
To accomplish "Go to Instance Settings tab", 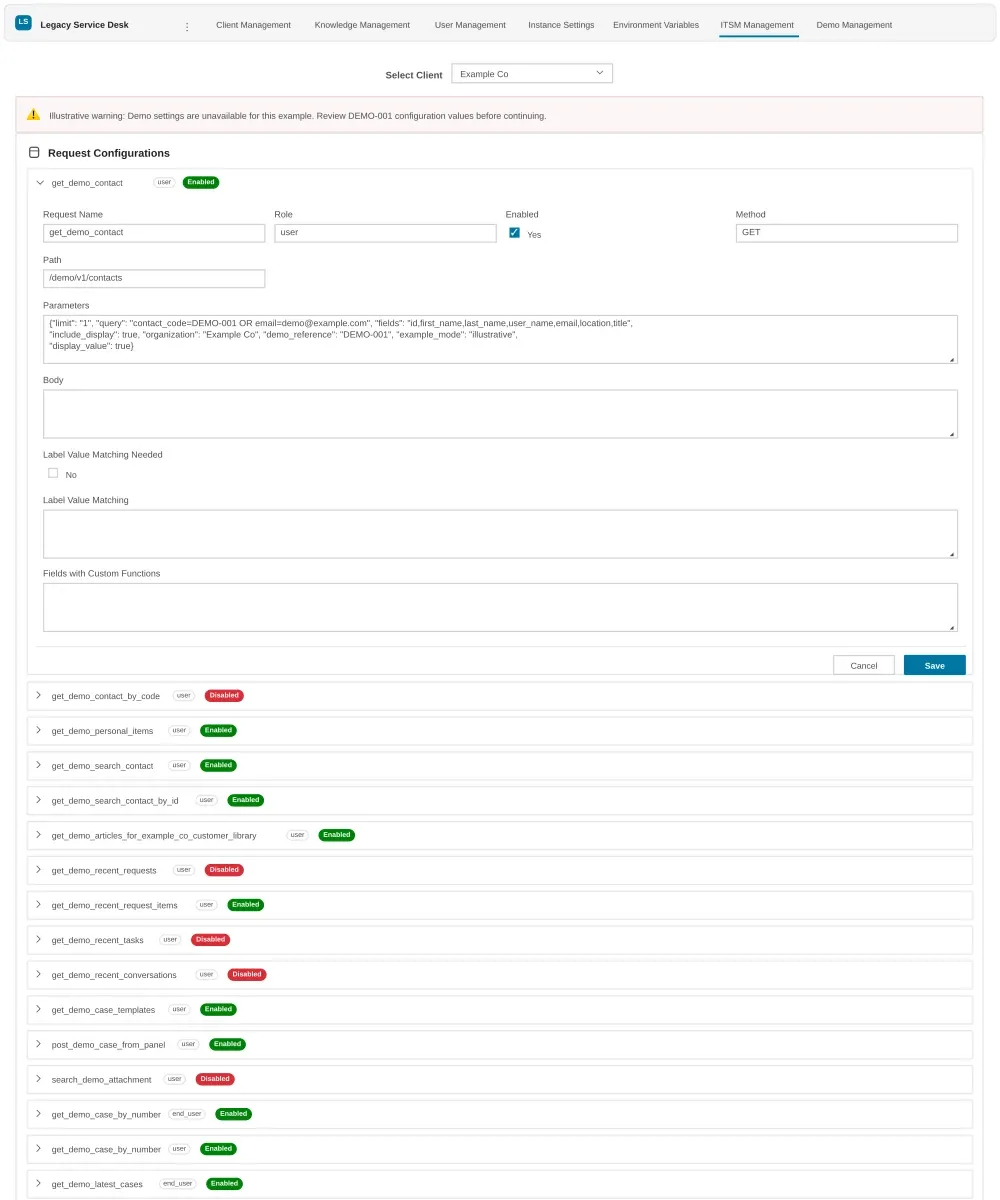I will [x=561, y=25].
